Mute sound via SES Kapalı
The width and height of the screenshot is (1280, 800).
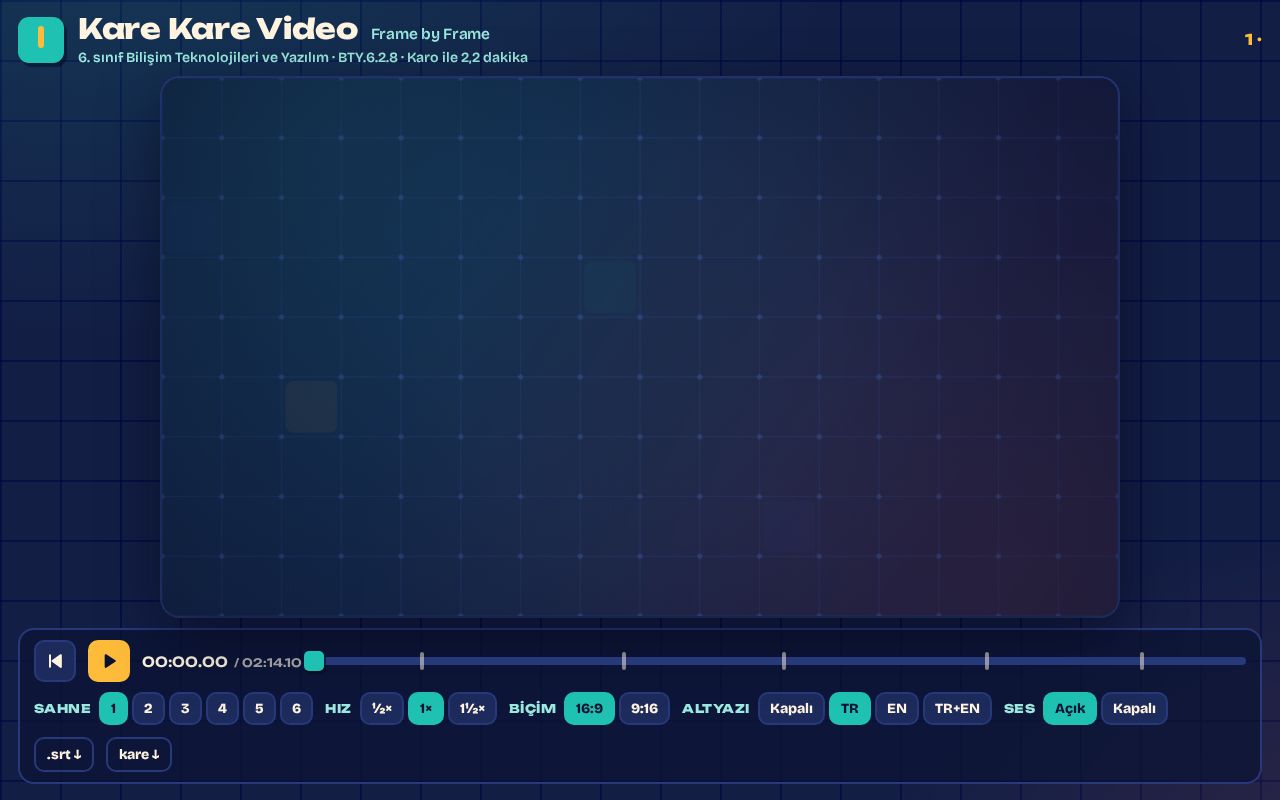pos(1134,708)
